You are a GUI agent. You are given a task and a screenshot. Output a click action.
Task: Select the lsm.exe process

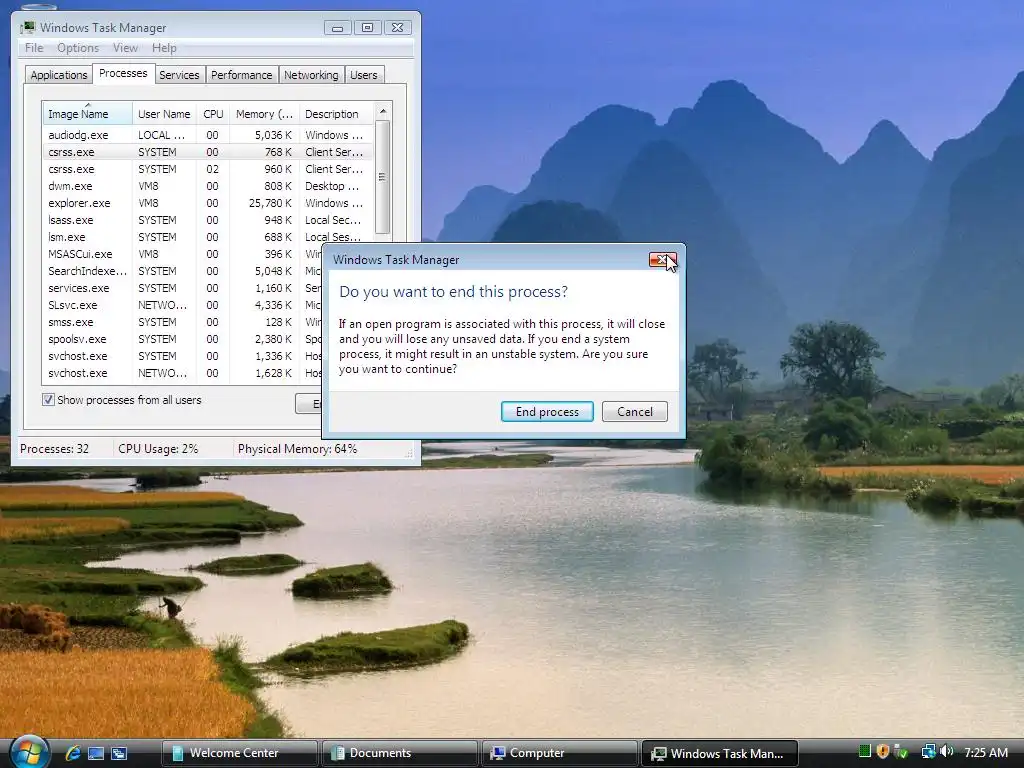coord(208,237)
